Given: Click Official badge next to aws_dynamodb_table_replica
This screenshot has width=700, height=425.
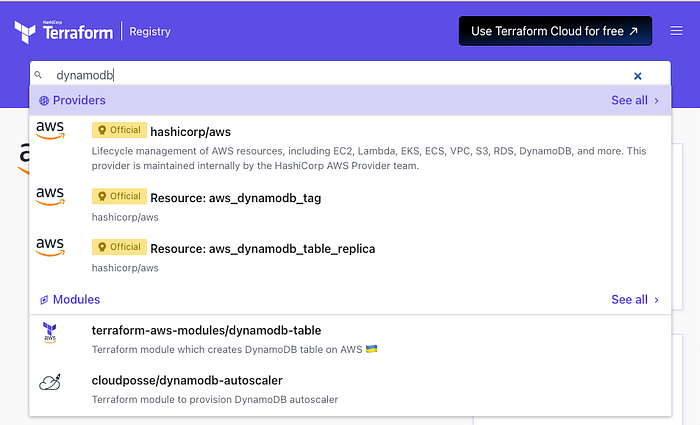Looking at the screenshot, I should click(x=119, y=247).
